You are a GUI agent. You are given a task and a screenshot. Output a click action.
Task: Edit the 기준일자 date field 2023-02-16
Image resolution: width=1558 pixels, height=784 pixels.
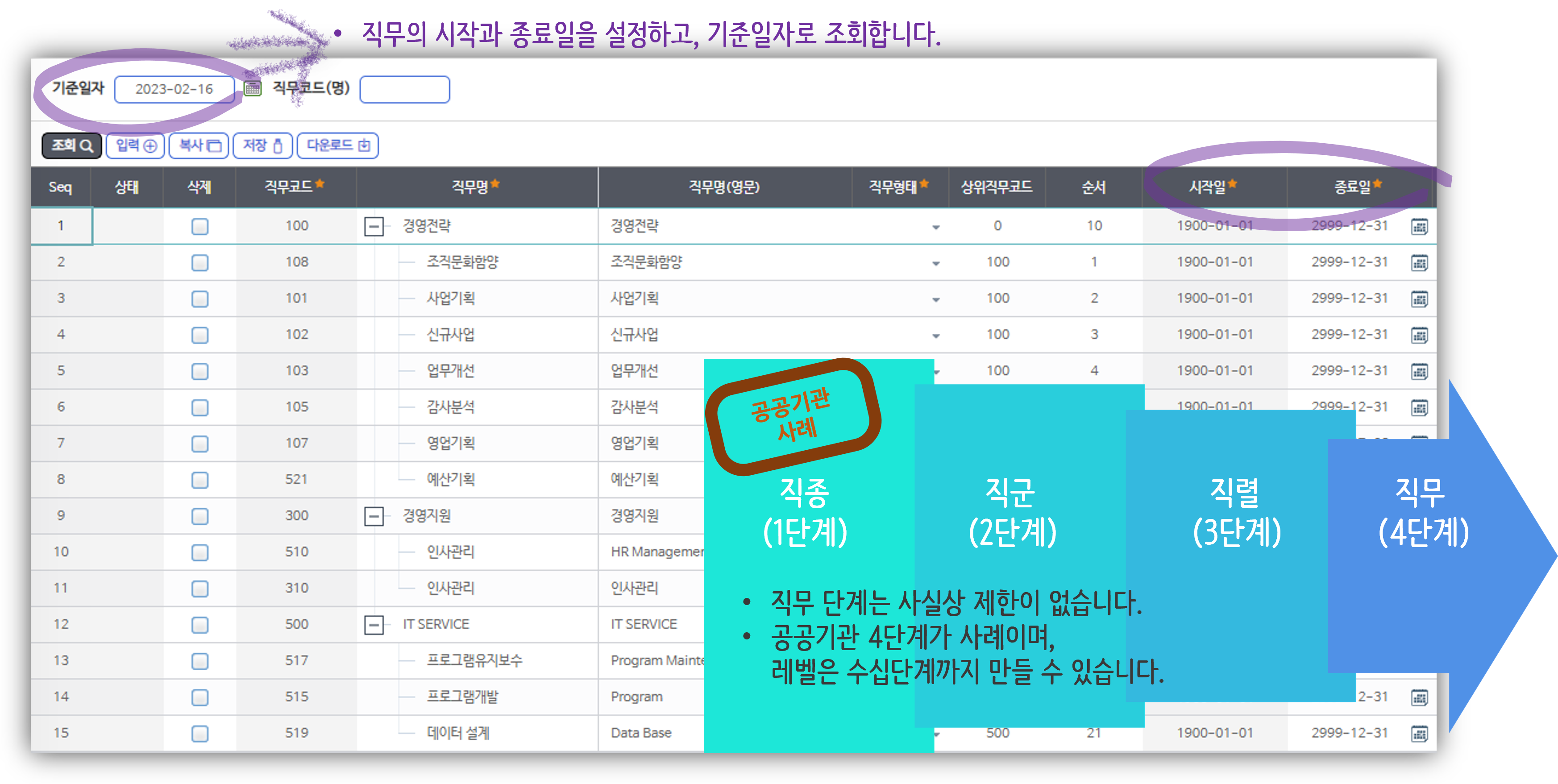point(174,89)
